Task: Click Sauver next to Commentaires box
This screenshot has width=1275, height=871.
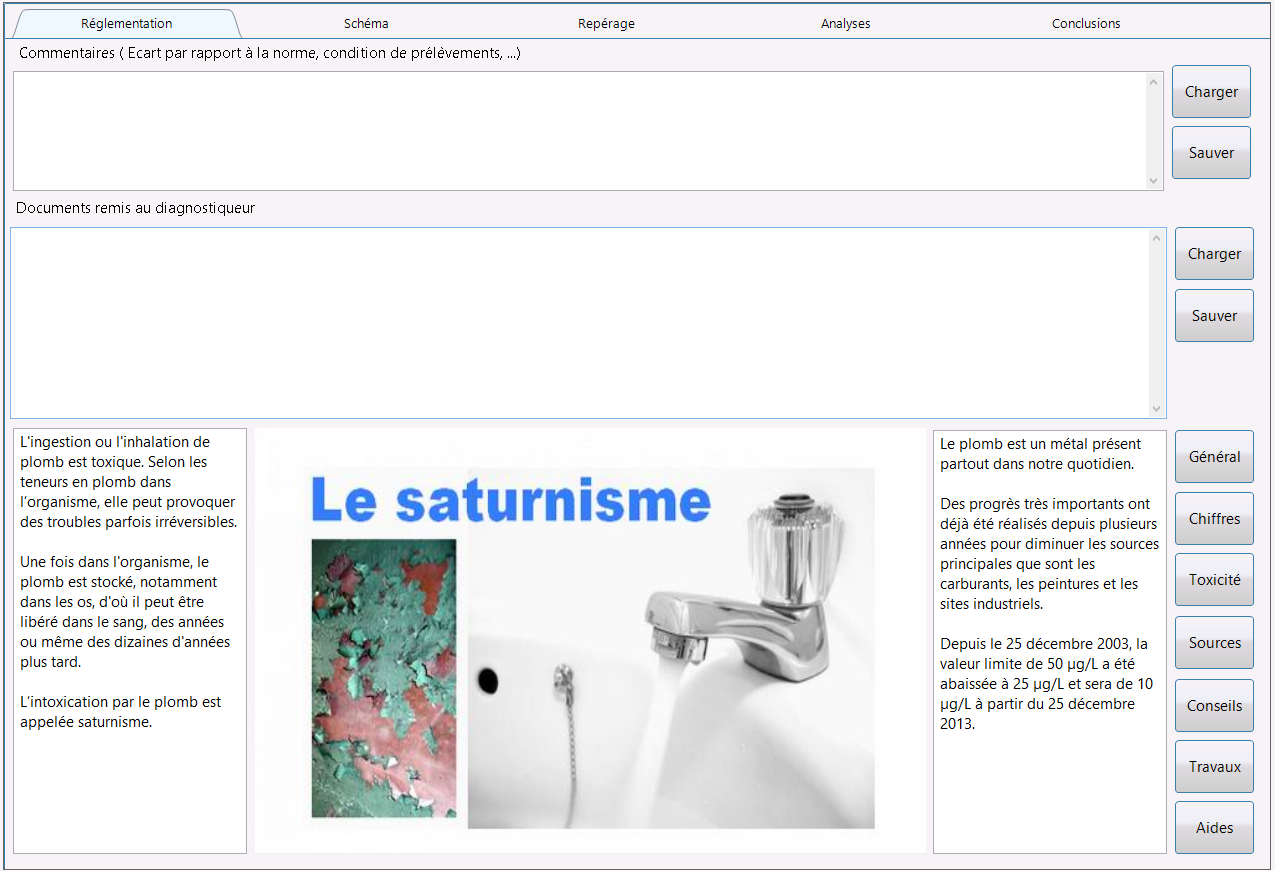Action: pyautogui.click(x=1211, y=153)
